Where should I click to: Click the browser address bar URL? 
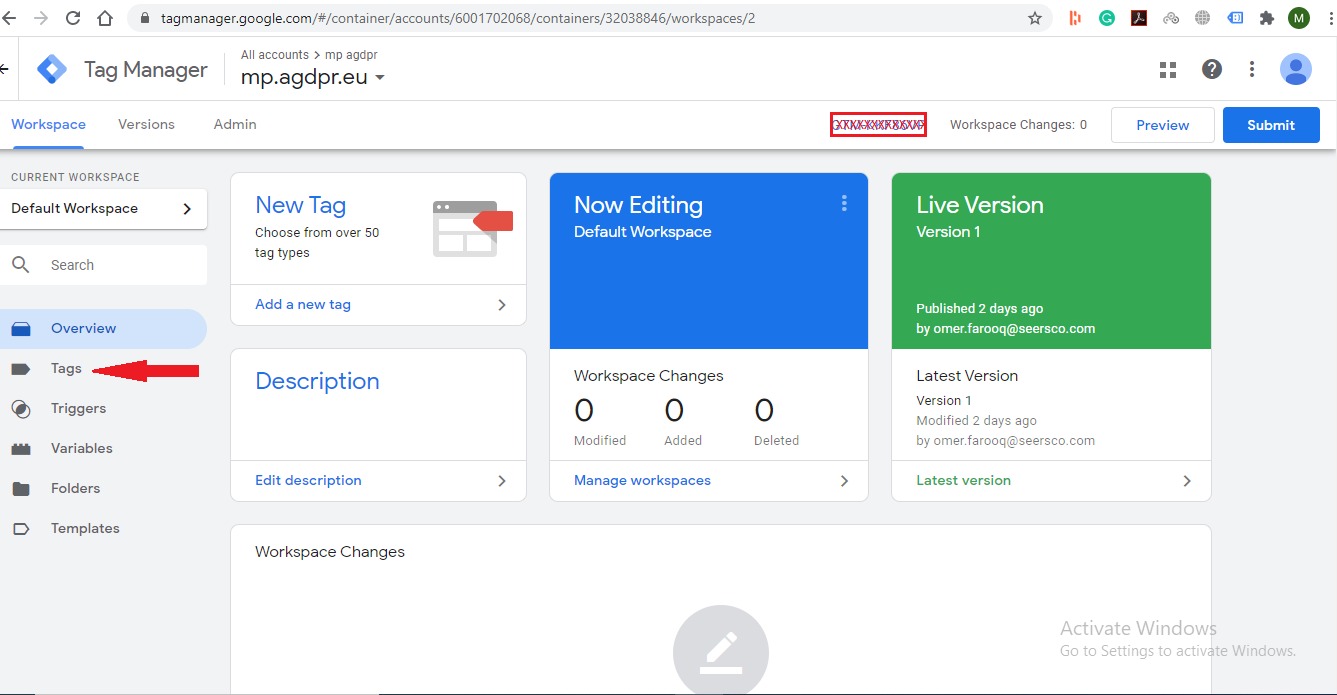pyautogui.click(x=458, y=18)
